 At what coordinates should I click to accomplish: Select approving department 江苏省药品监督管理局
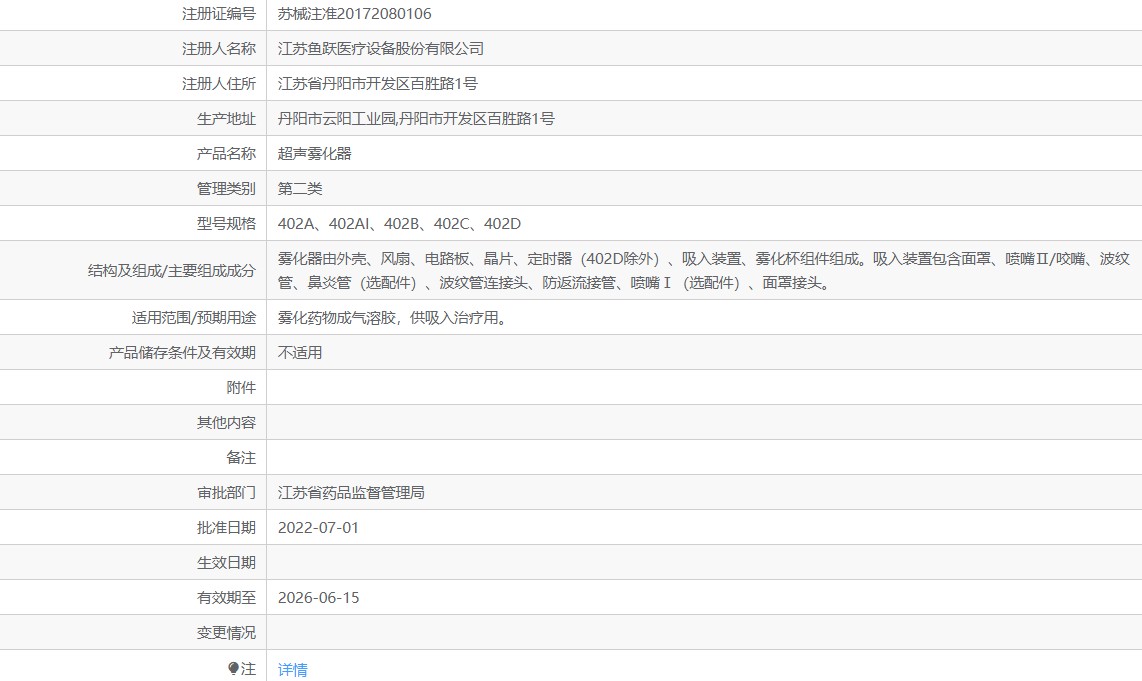point(351,492)
